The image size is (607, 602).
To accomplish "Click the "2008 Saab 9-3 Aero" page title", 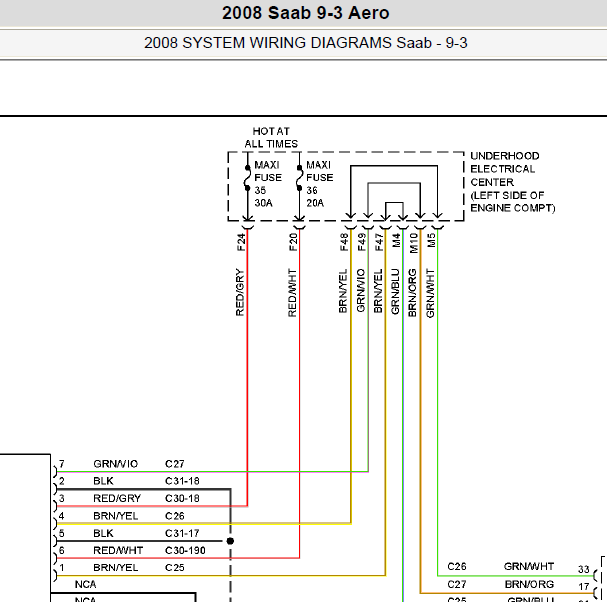I will [x=305, y=13].
